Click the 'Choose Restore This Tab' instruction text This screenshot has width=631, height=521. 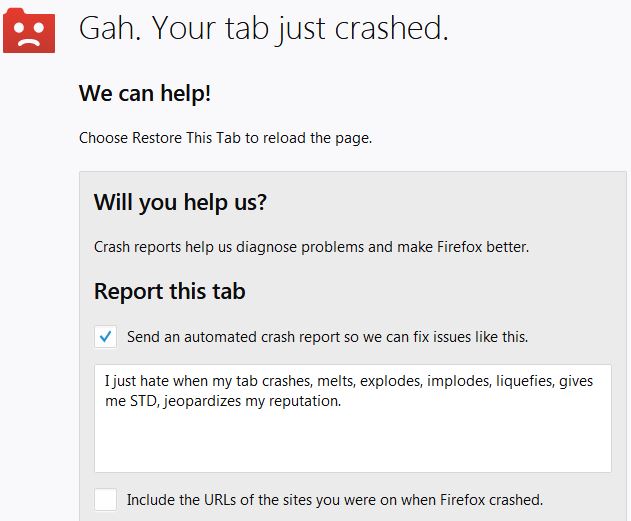(x=225, y=138)
